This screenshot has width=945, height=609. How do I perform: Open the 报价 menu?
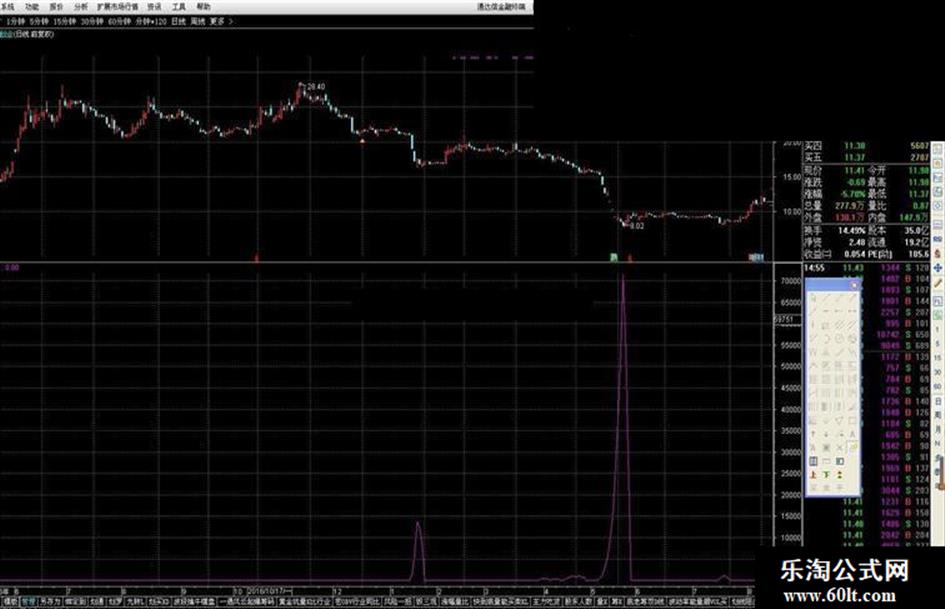(x=56, y=7)
